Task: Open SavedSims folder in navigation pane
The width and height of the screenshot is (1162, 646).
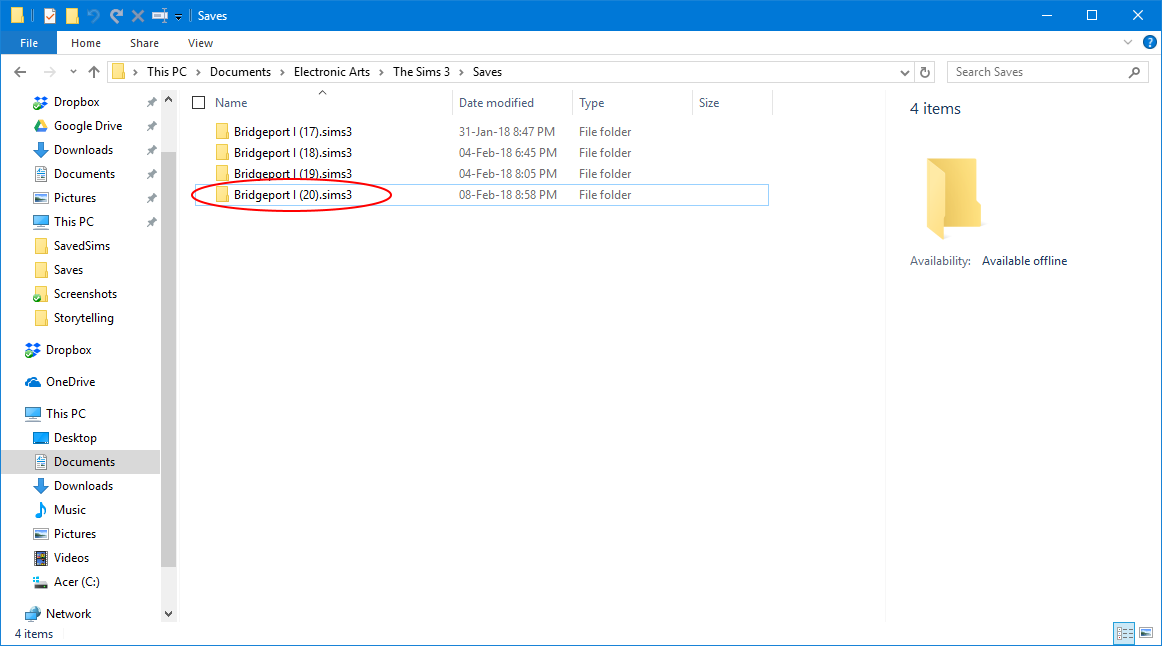Action: pos(82,246)
